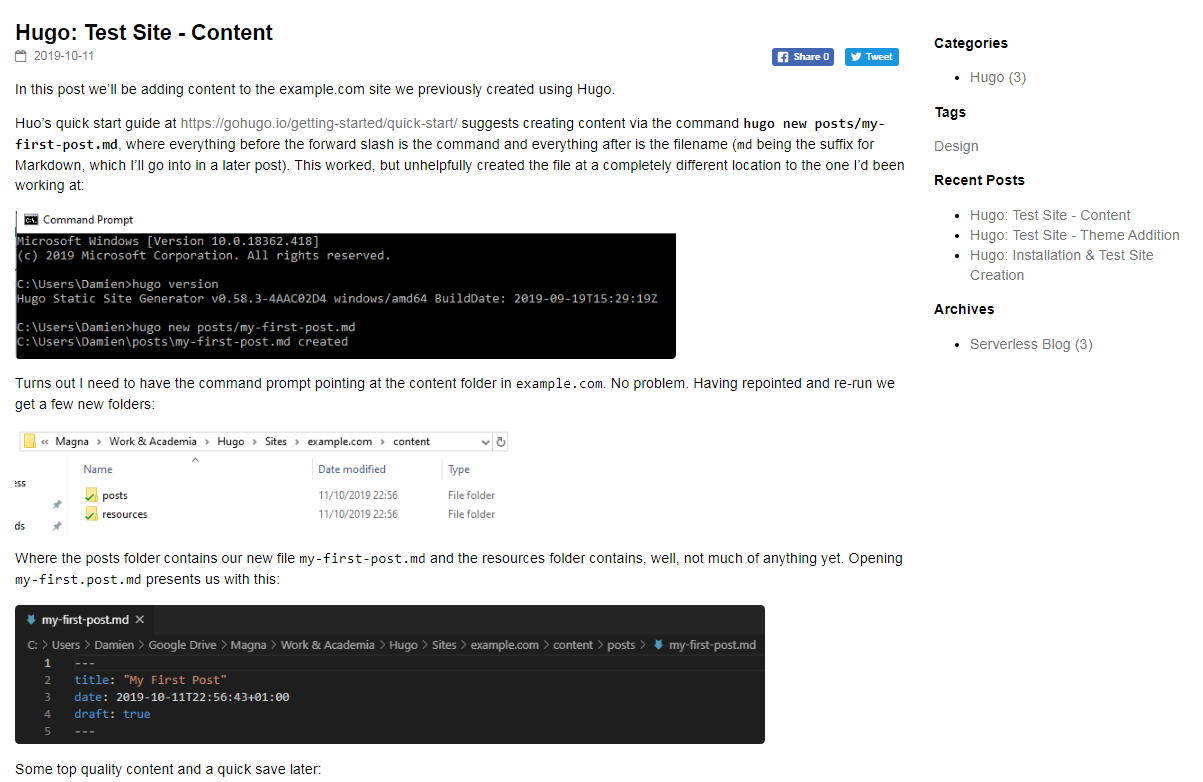Click the post date 2019-10-11
The width and height of the screenshot is (1203, 782).
(x=64, y=57)
